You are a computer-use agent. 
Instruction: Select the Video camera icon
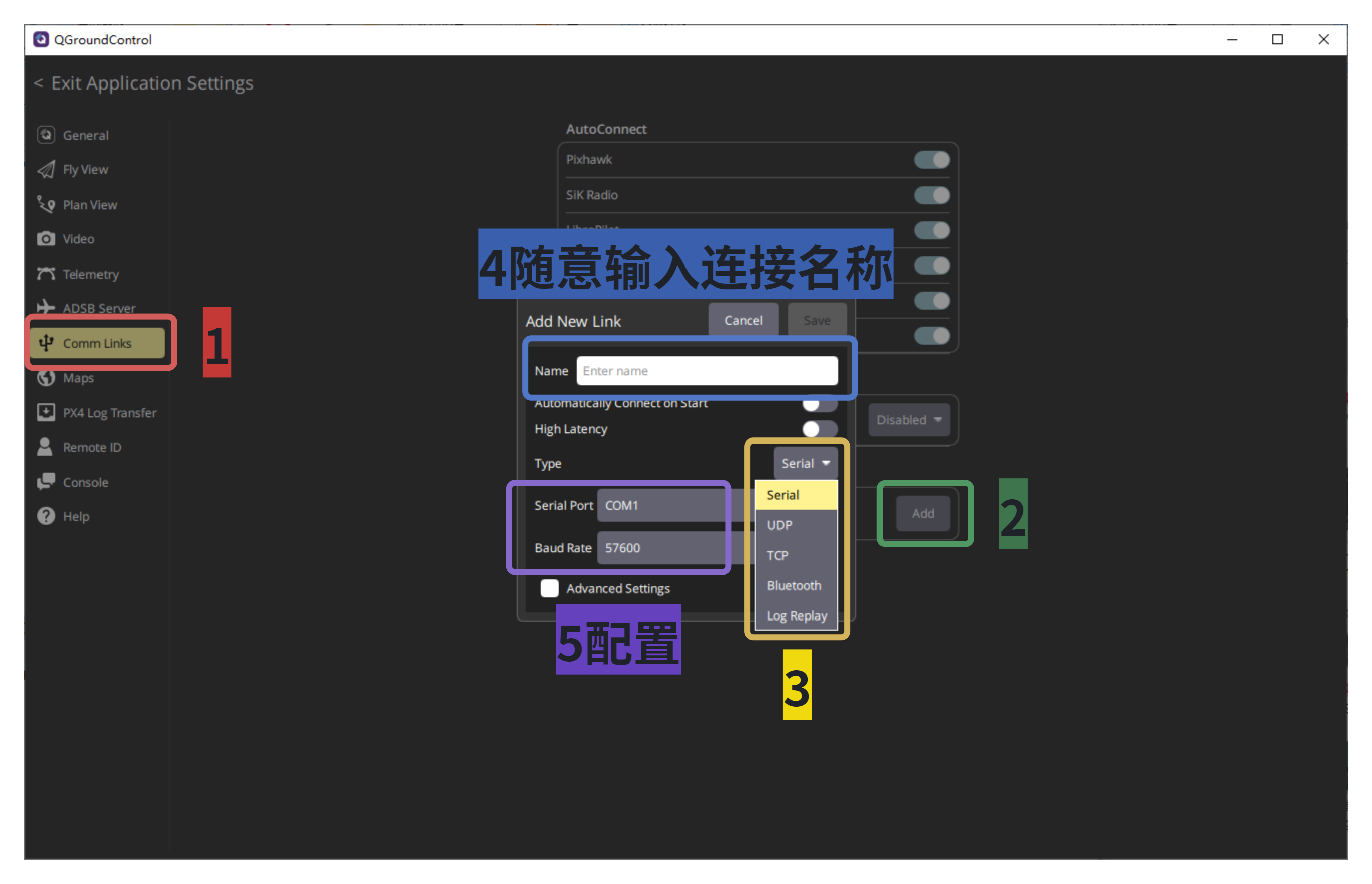coord(46,239)
